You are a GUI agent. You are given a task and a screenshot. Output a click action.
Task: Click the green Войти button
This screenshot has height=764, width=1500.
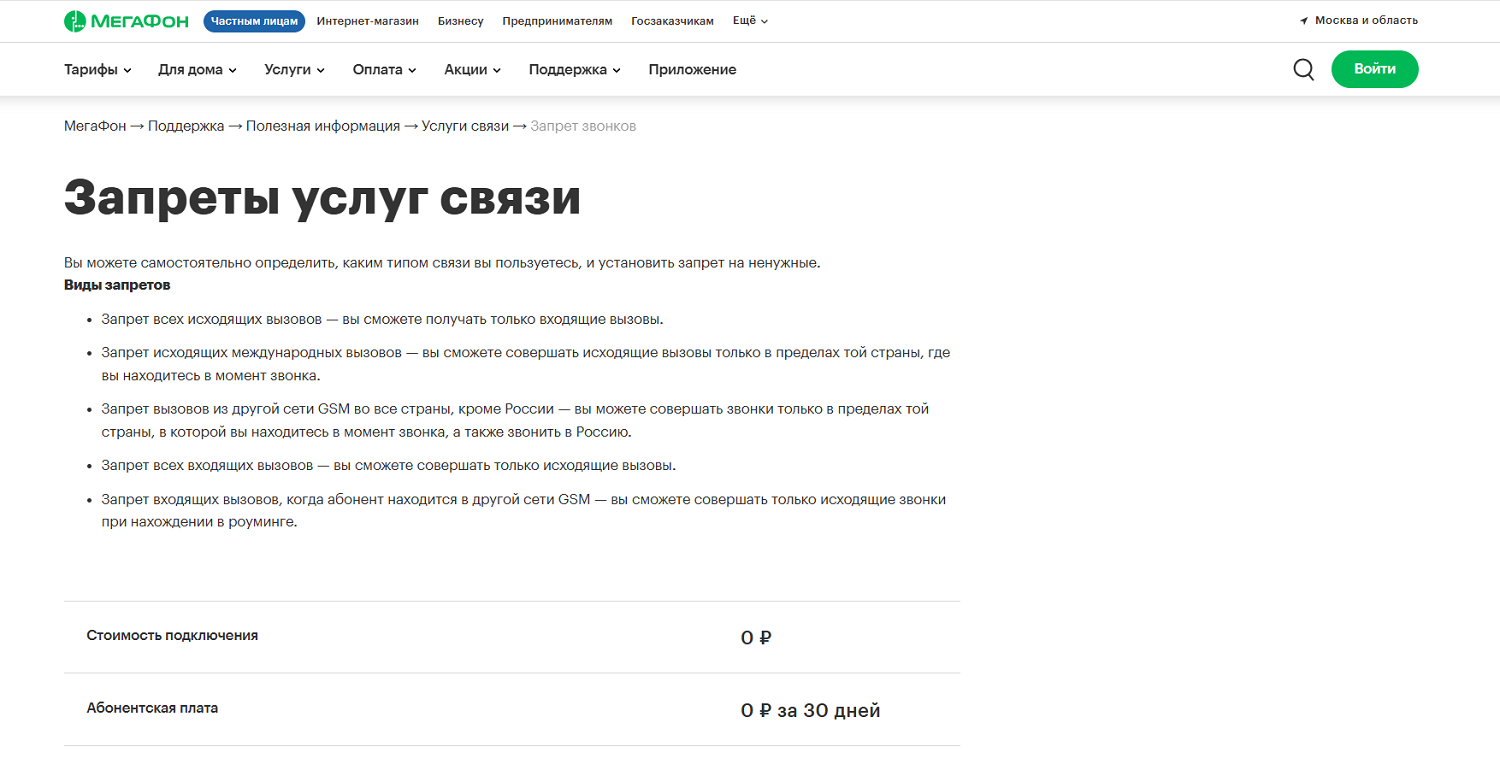point(1375,69)
